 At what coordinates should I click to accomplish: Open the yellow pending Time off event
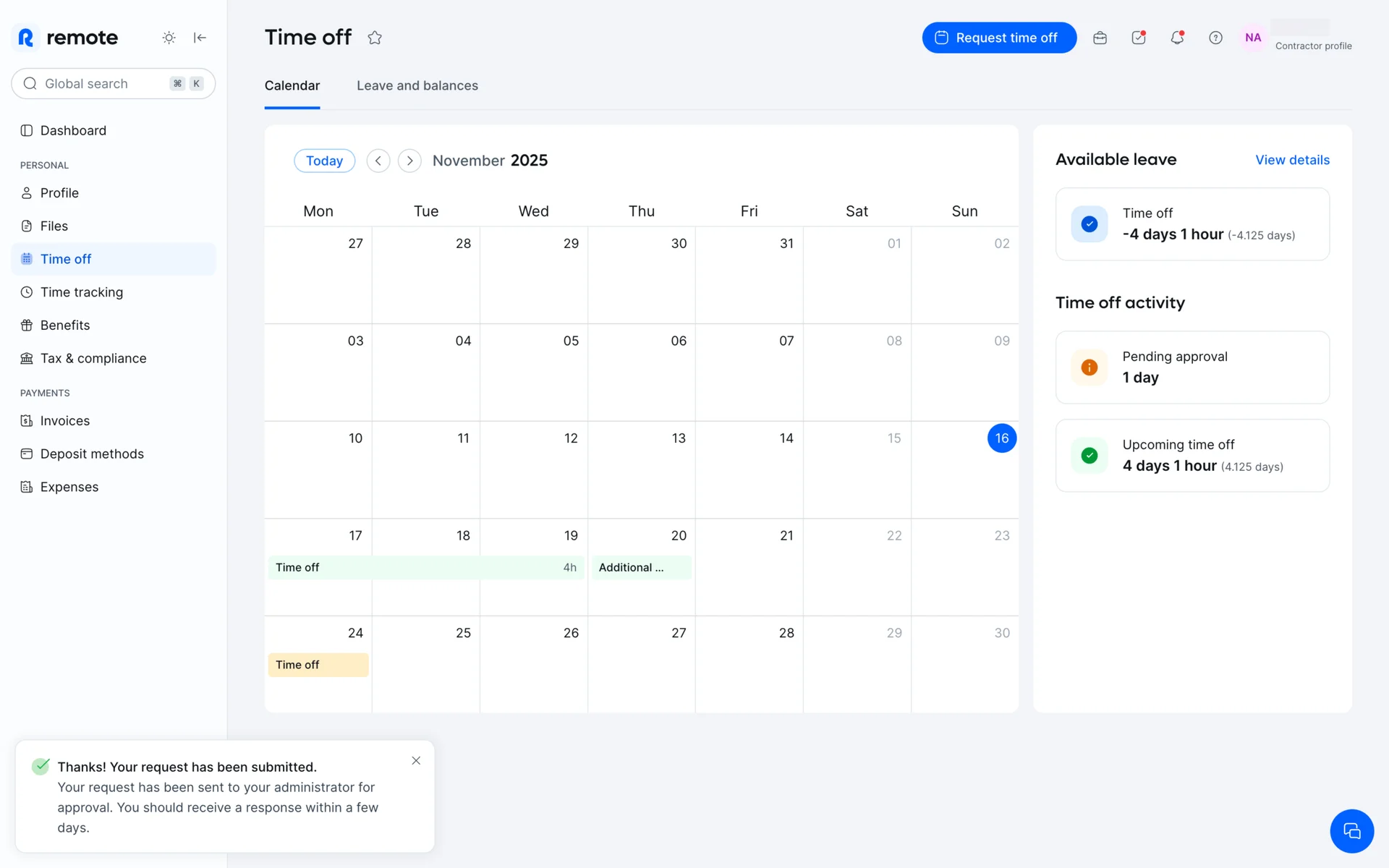click(x=318, y=665)
